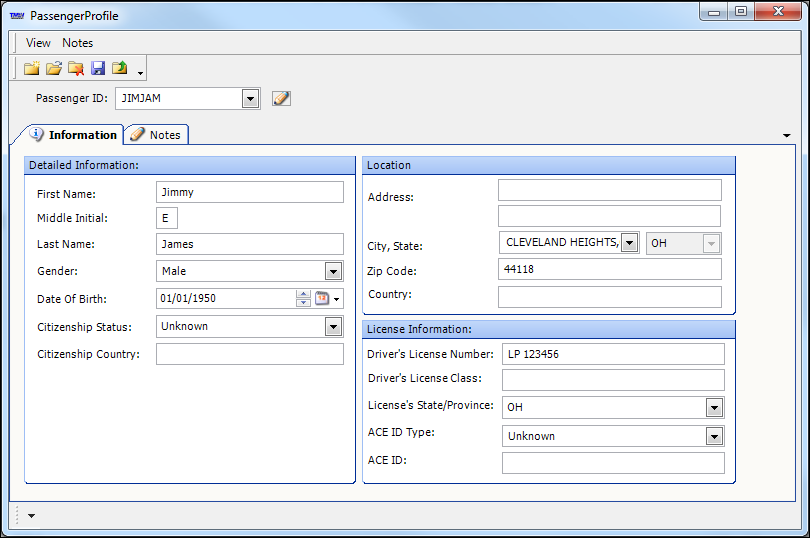Open the Gender dropdown list
The width and height of the screenshot is (810, 538).
[333, 271]
